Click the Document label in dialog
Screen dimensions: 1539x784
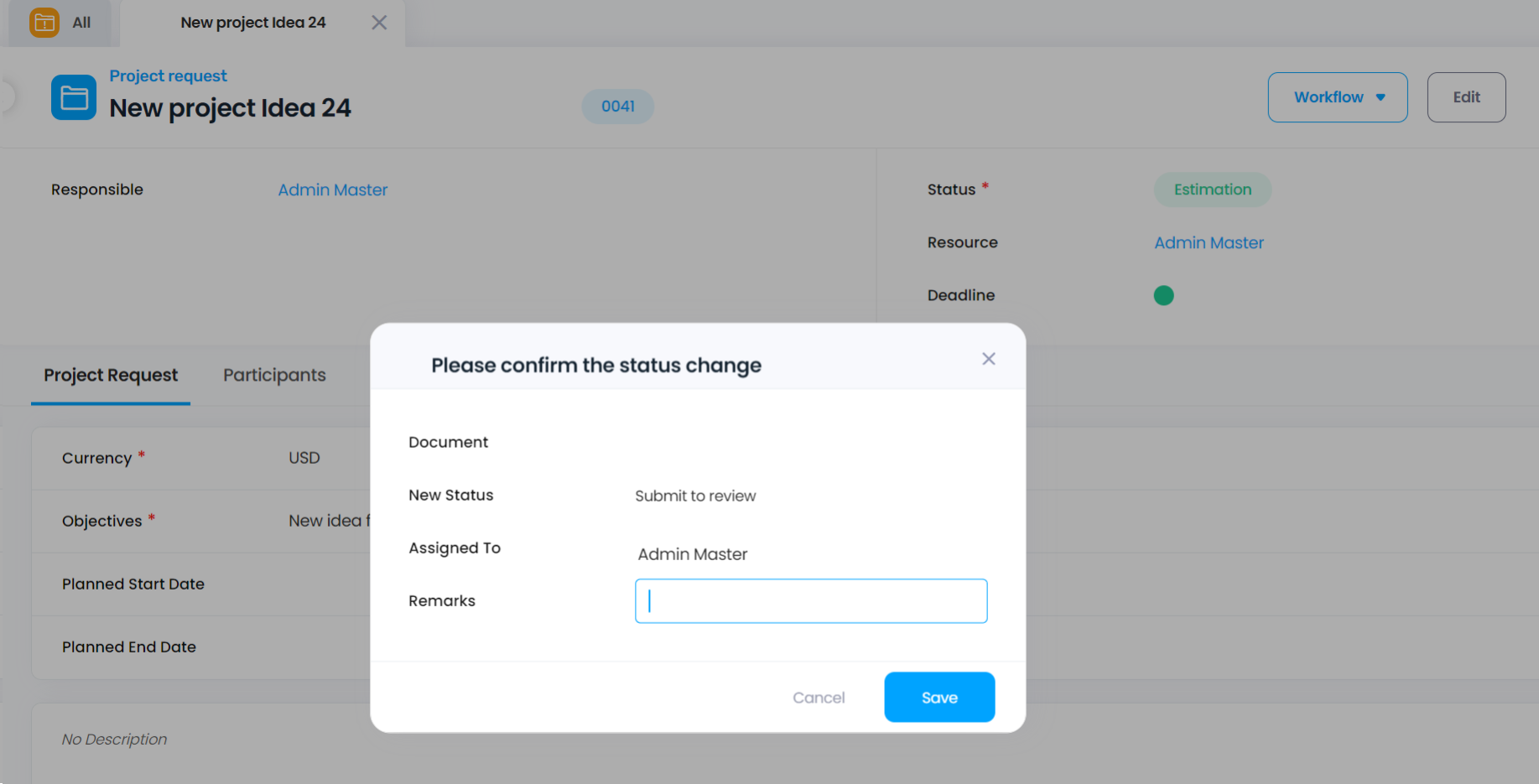[x=448, y=442]
